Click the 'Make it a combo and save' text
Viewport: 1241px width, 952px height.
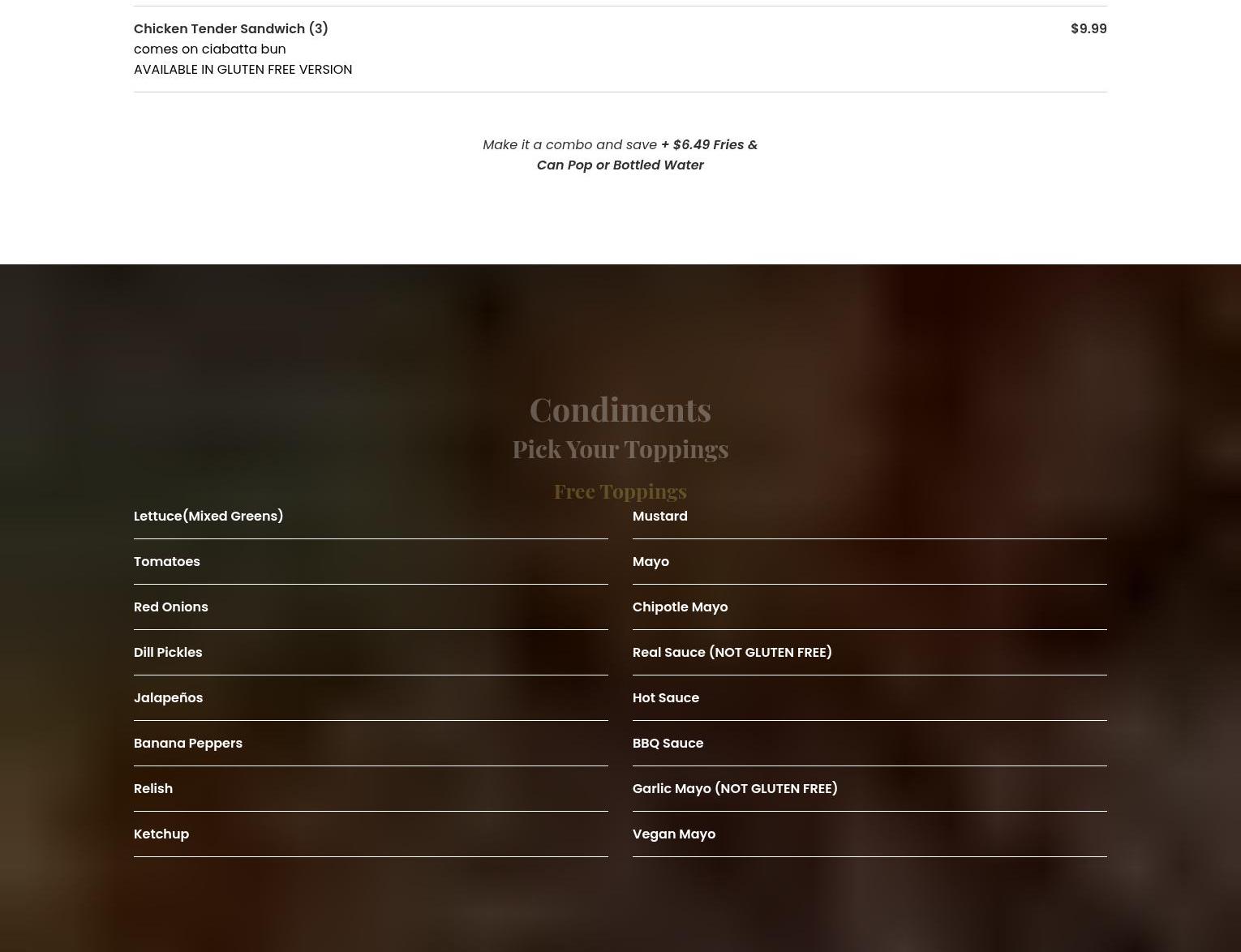coord(569,145)
